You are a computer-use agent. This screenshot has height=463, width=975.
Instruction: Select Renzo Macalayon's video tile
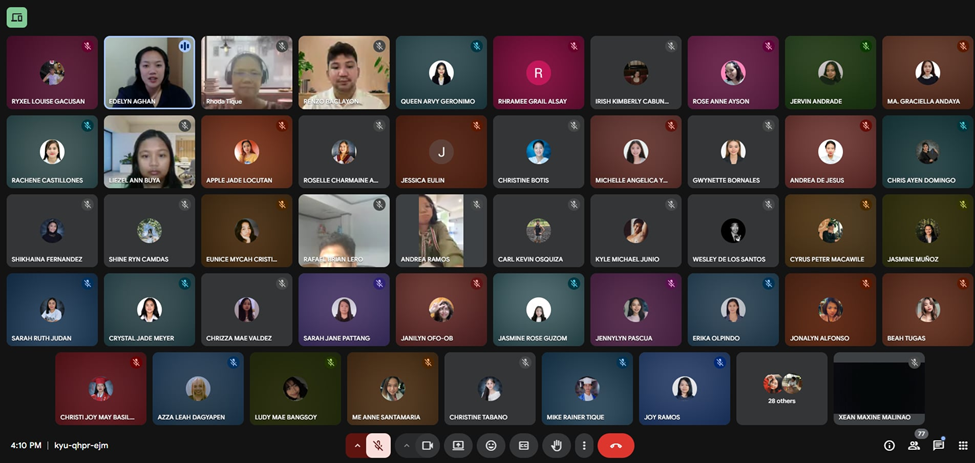pos(344,72)
